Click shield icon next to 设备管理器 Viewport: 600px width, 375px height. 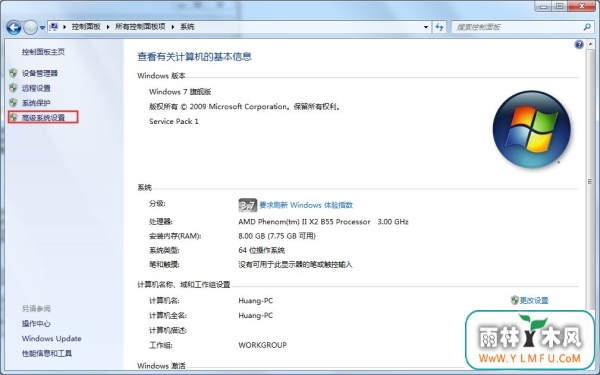(x=13, y=73)
